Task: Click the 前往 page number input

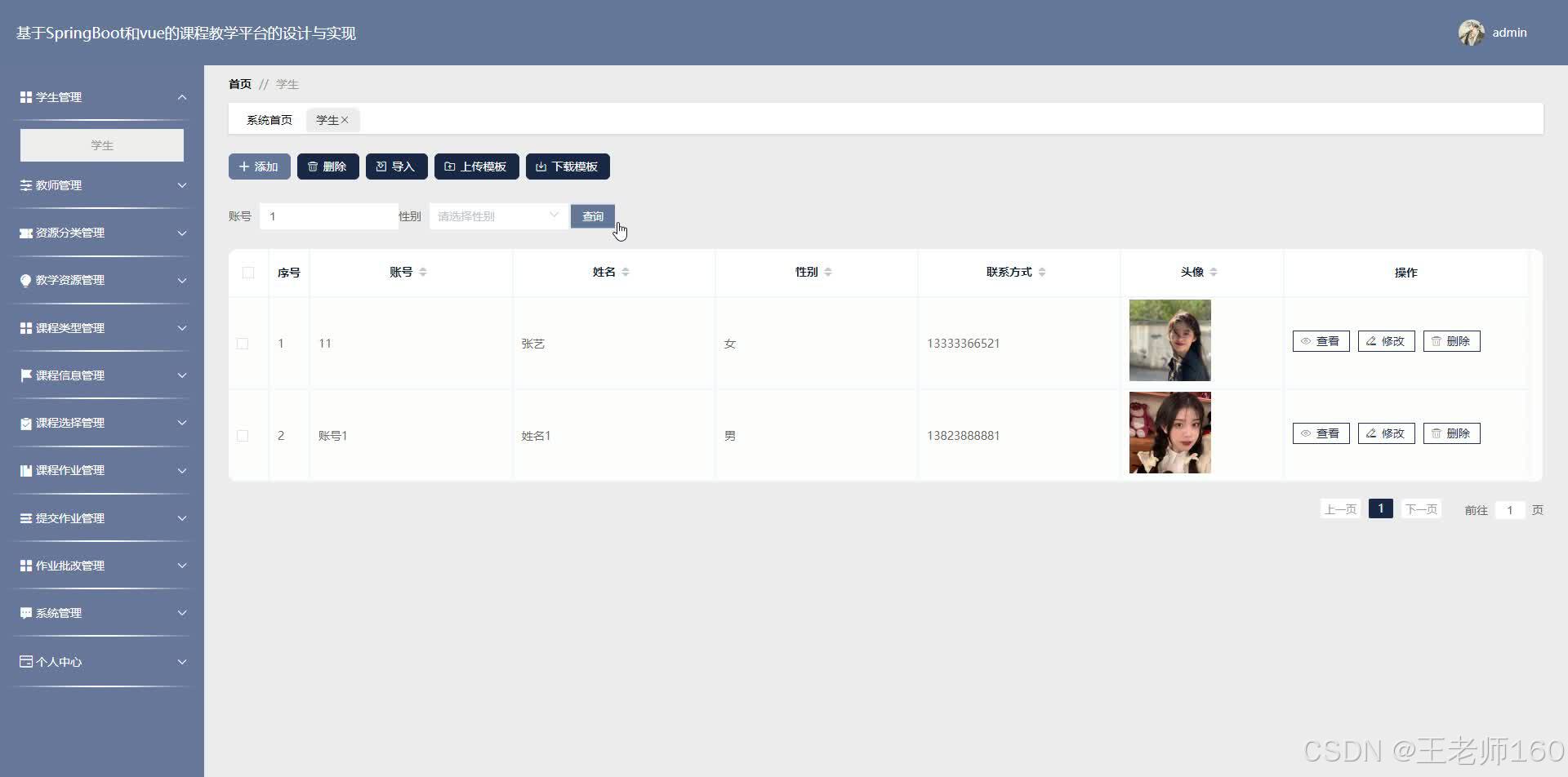Action: tap(1510, 510)
